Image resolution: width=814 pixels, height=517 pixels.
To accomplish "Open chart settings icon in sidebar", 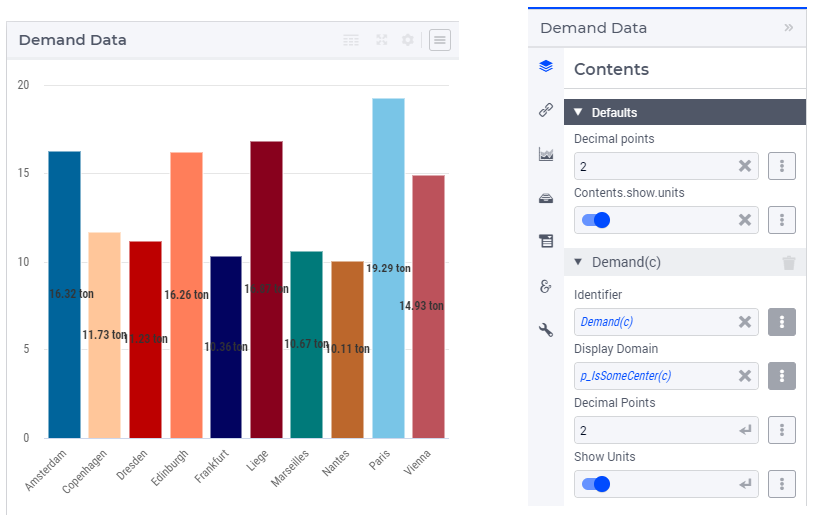I will [x=545, y=154].
